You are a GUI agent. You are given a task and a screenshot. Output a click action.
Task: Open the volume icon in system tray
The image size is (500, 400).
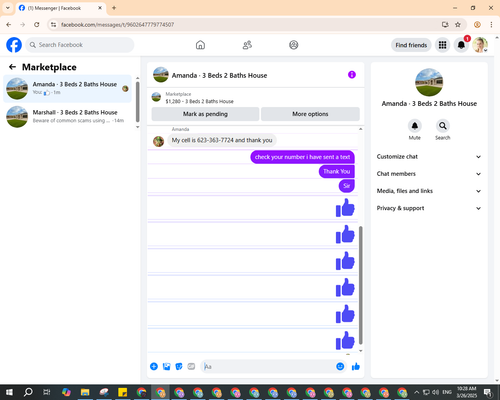[x=435, y=392]
